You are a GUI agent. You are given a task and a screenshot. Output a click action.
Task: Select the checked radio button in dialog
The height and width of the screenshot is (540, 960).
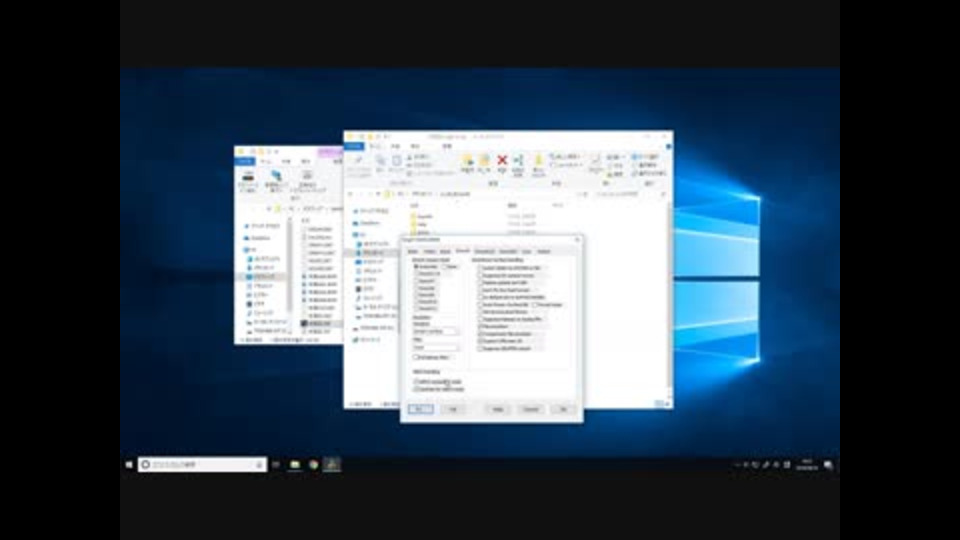tap(416, 267)
